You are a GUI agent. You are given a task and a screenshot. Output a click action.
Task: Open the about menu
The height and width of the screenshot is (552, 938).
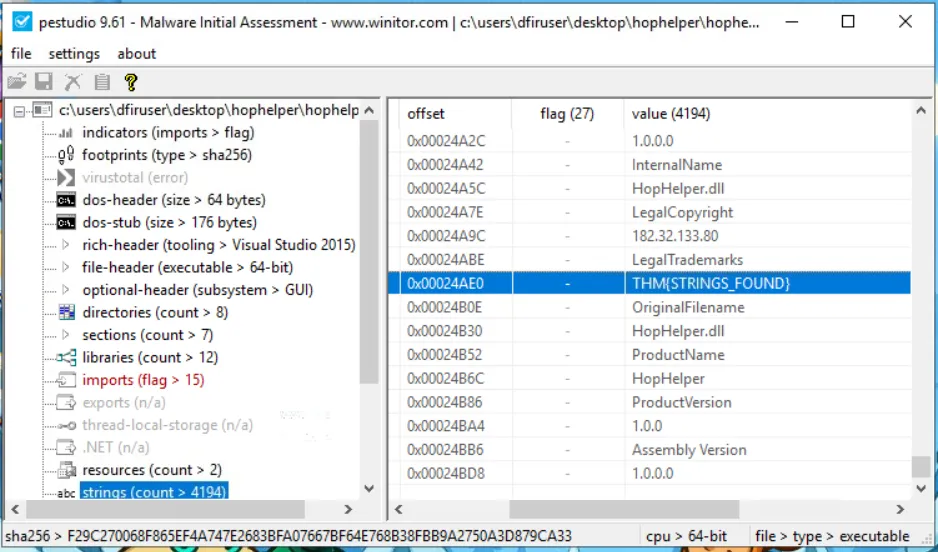pos(136,54)
